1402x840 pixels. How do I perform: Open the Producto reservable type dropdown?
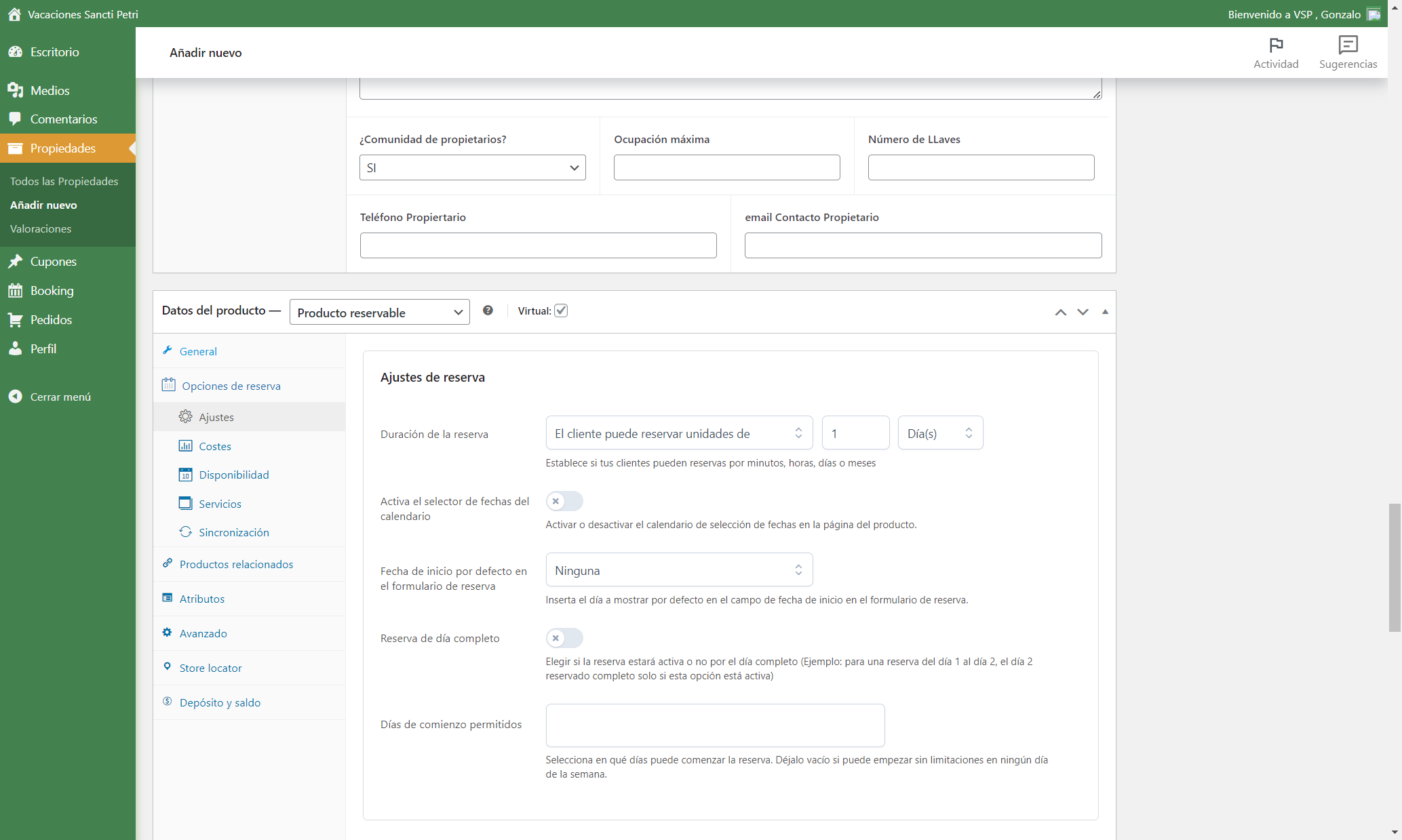(x=380, y=313)
